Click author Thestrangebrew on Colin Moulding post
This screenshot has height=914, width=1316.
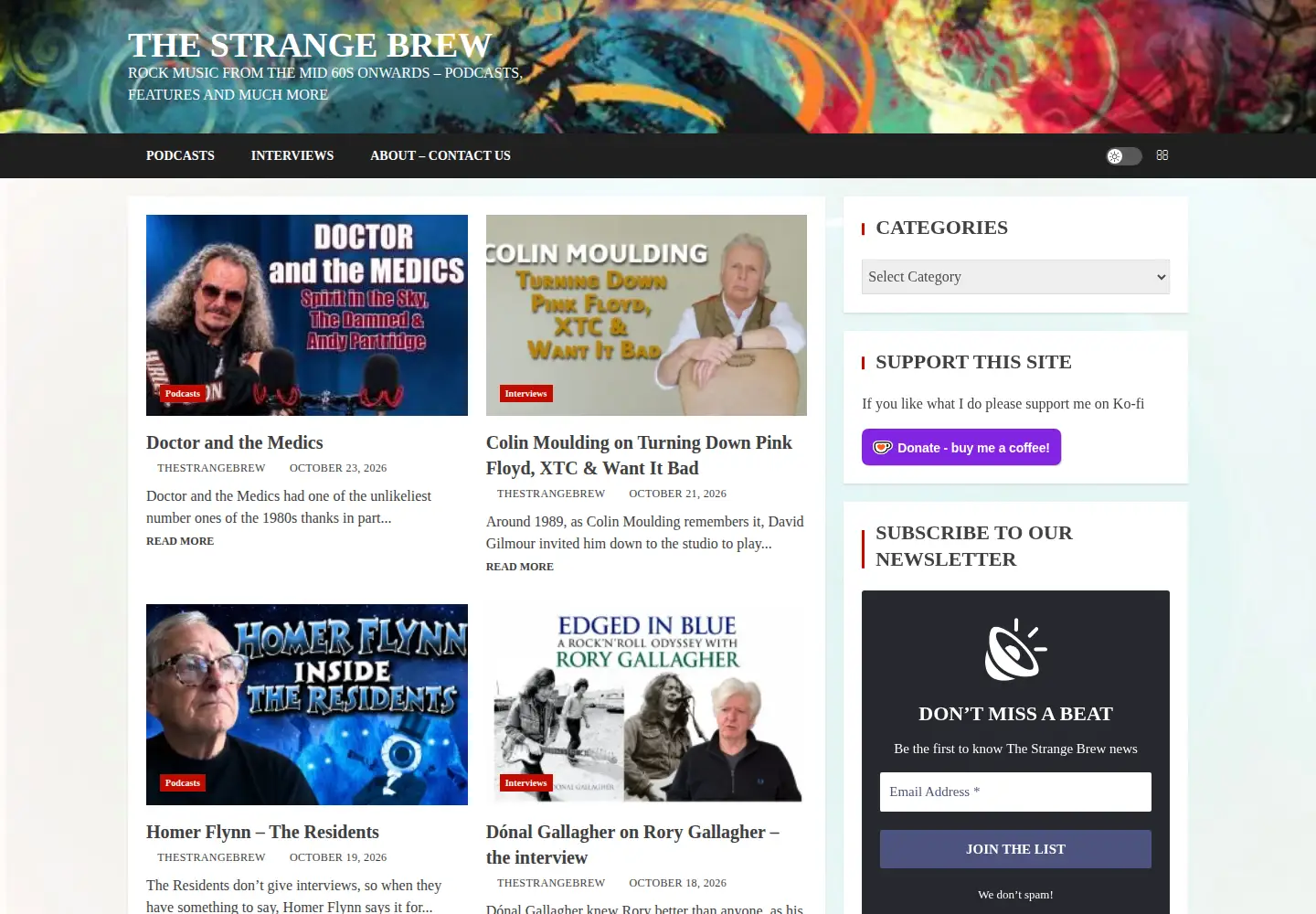coord(551,494)
